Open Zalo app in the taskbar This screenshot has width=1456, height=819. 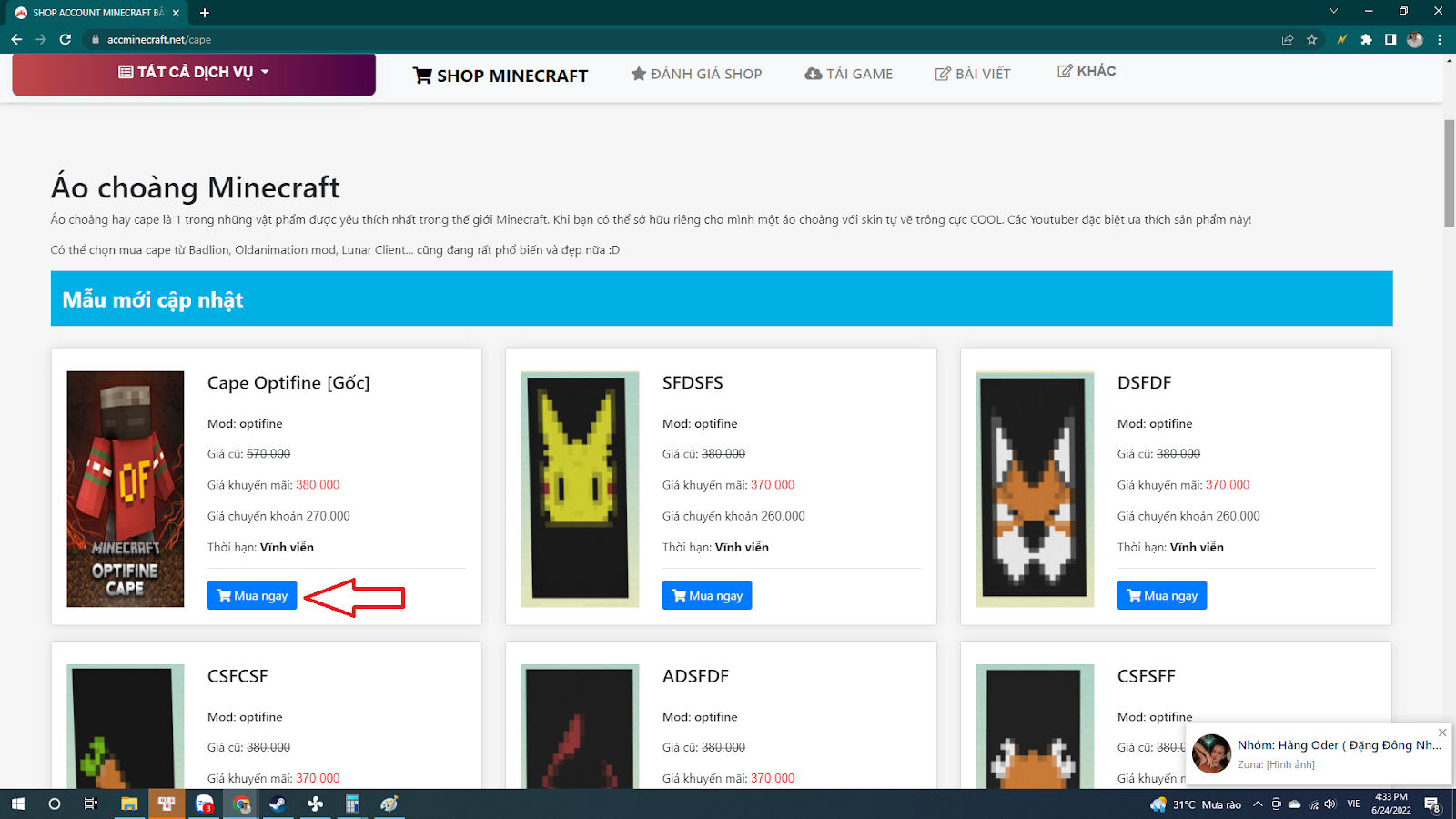pyautogui.click(x=204, y=804)
